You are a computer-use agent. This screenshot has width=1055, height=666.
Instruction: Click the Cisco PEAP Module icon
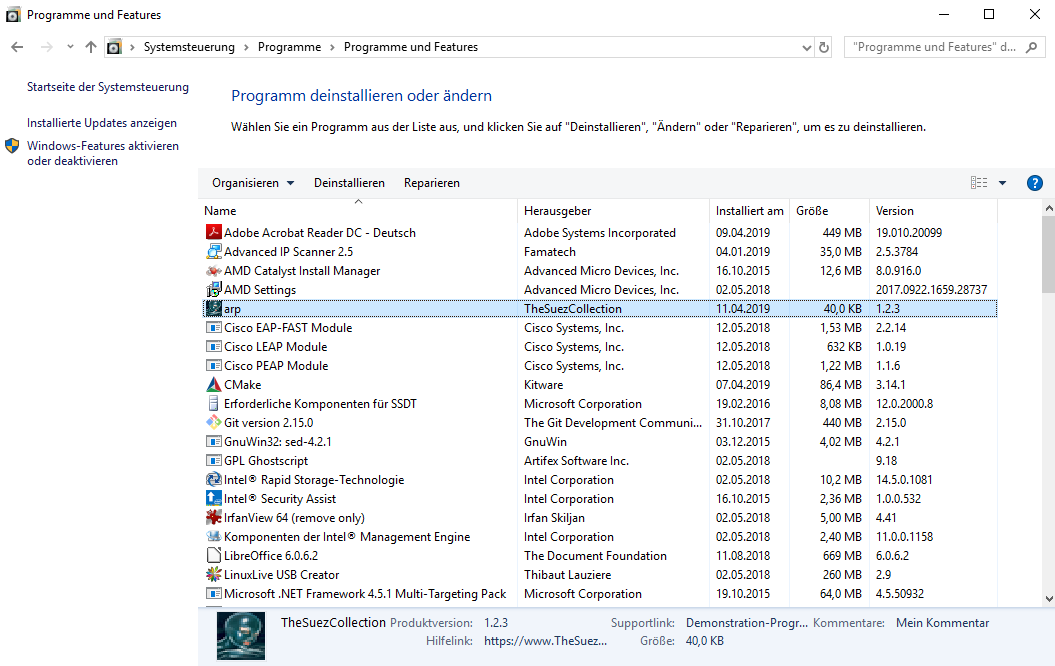coord(213,365)
